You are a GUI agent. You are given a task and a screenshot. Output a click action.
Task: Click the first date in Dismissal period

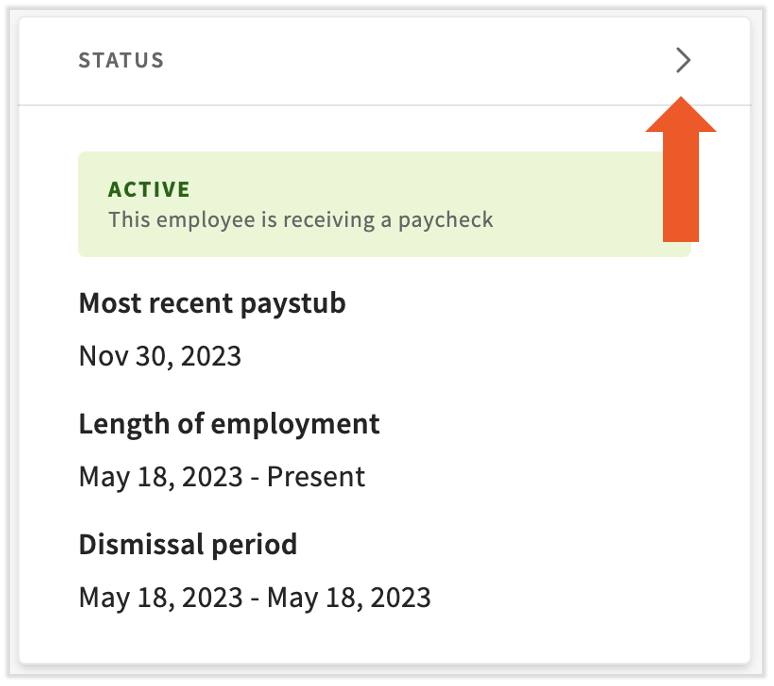point(160,598)
